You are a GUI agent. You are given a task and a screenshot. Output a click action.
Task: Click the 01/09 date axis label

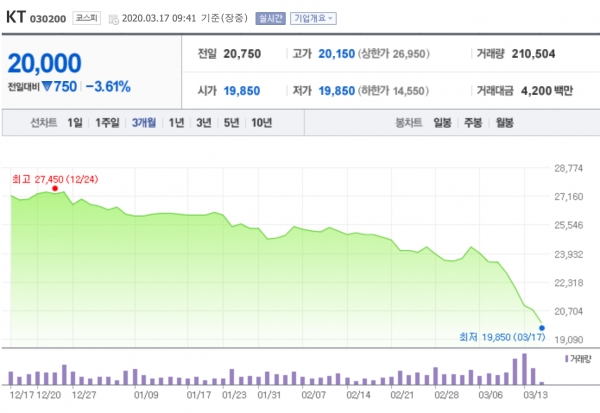[x=146, y=395]
